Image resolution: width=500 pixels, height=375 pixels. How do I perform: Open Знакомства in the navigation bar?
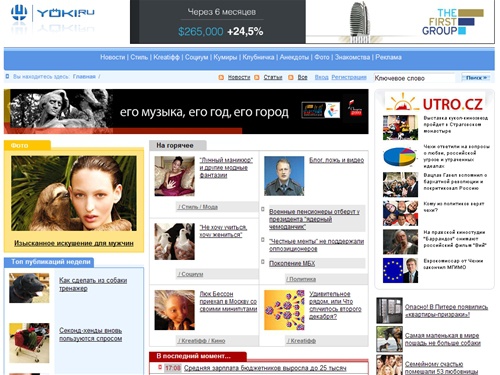point(352,57)
